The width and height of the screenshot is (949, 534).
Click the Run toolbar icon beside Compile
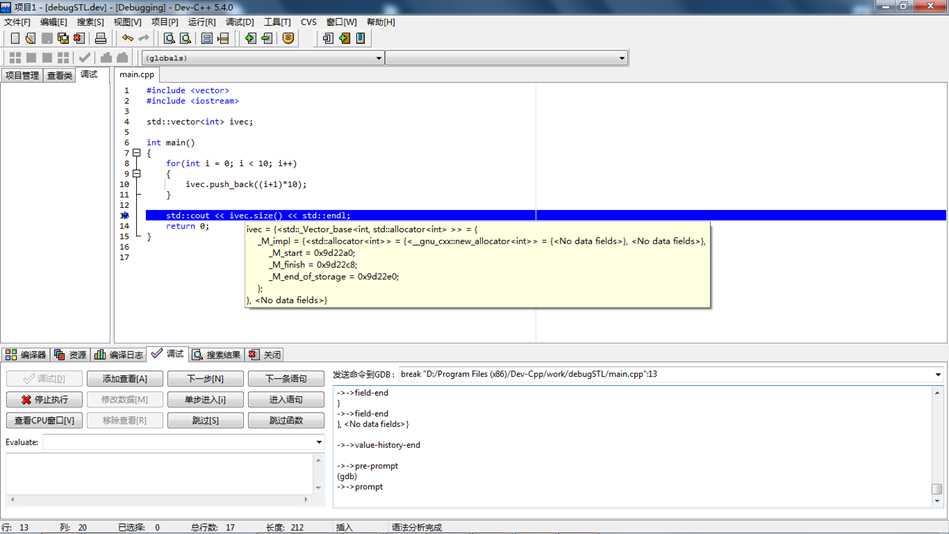31,58
